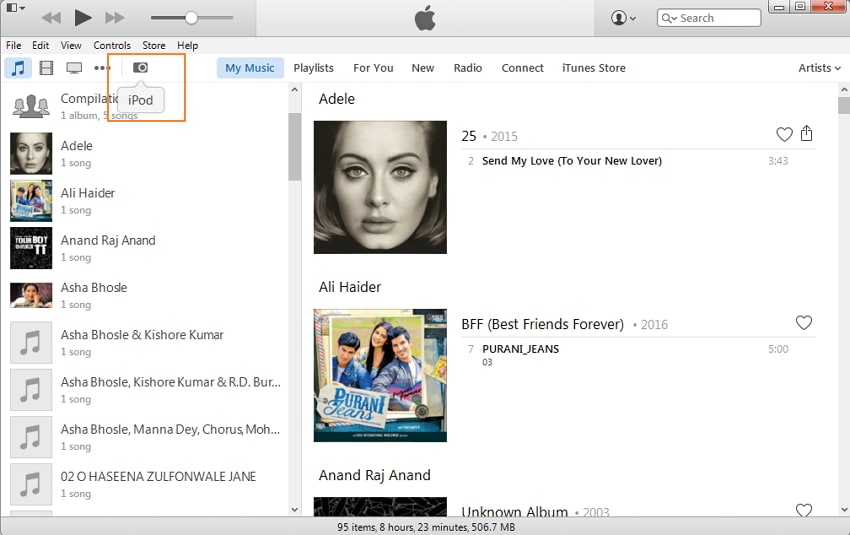Viewport: 850px width, 535px height.
Task: Love the Unknown Album heart icon
Action: click(803, 510)
